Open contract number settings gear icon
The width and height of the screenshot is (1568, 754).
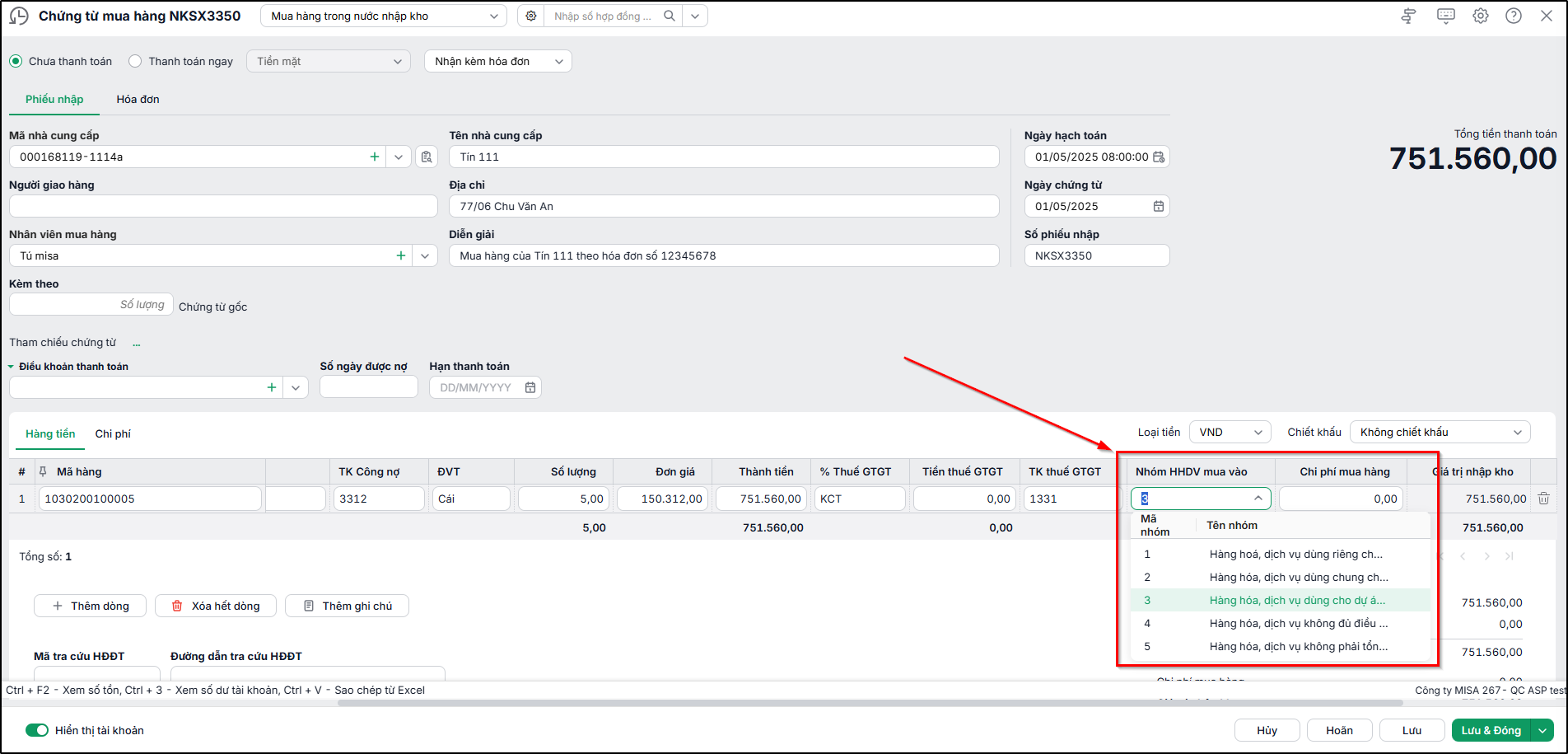[x=531, y=16]
